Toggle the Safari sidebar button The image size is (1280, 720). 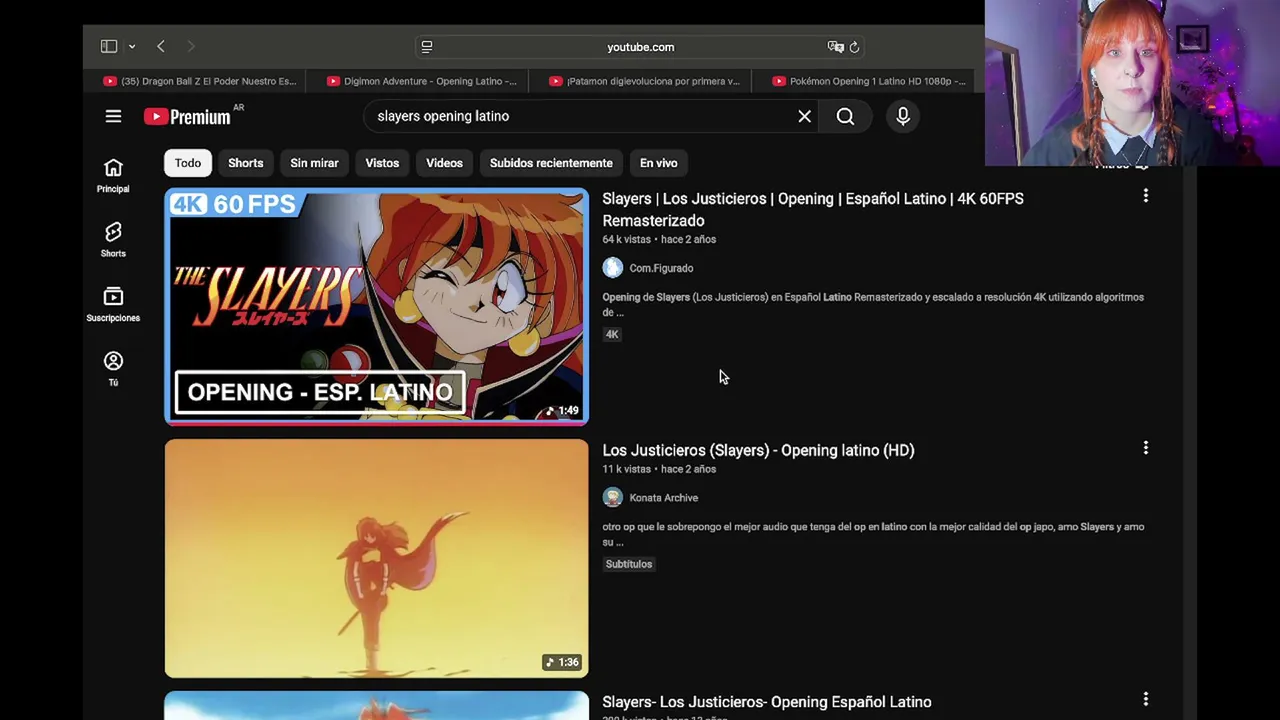click(x=109, y=46)
